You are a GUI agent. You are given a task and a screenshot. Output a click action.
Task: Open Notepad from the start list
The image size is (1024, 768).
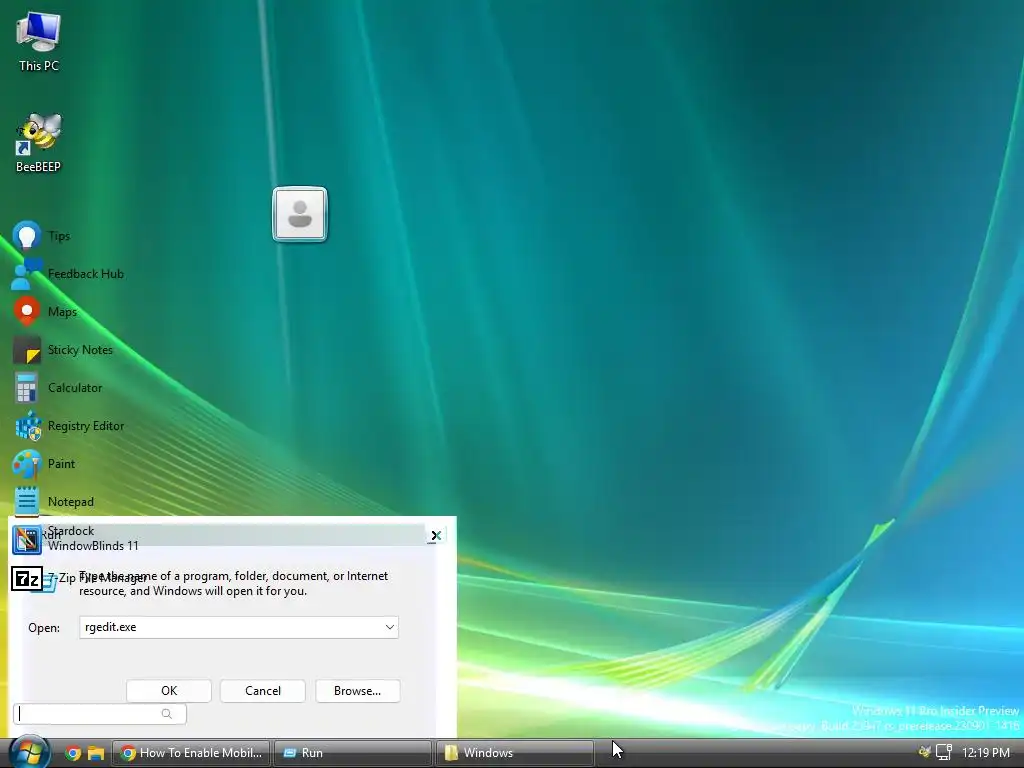tap(54, 502)
